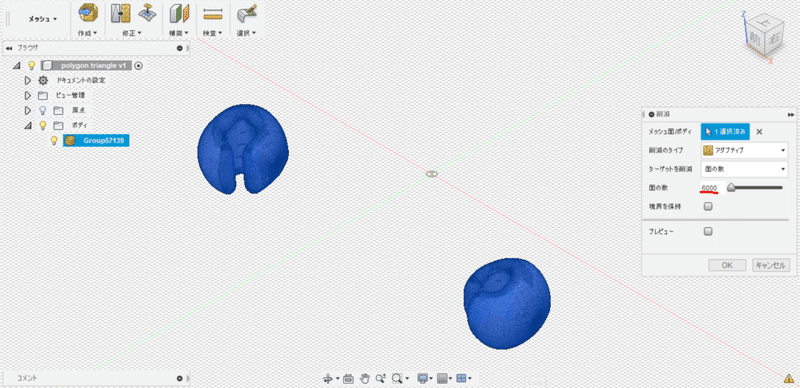This screenshot has height=388, width=800.
Task: Click OK in the 削減 dialog
Action: pos(728,265)
